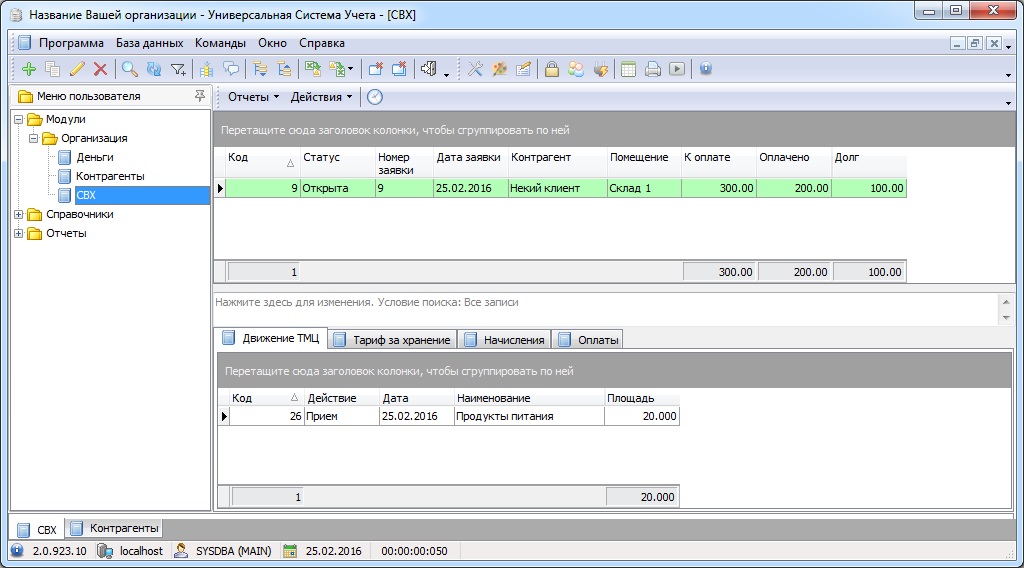Expand the Отчеты tree node
The image size is (1024, 568).
pos(19,233)
